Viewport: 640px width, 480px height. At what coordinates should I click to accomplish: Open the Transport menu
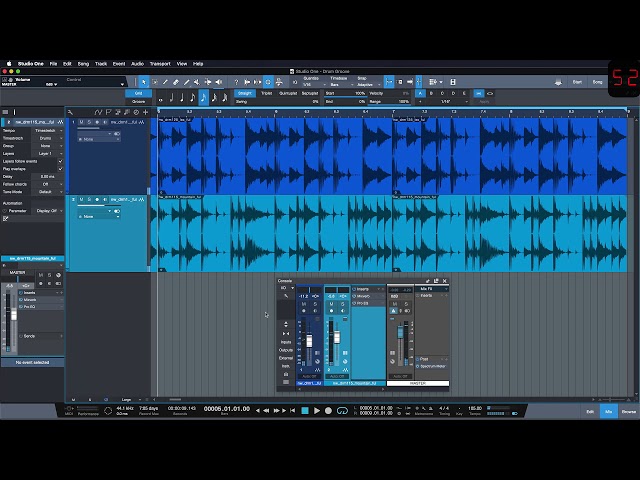[160, 64]
